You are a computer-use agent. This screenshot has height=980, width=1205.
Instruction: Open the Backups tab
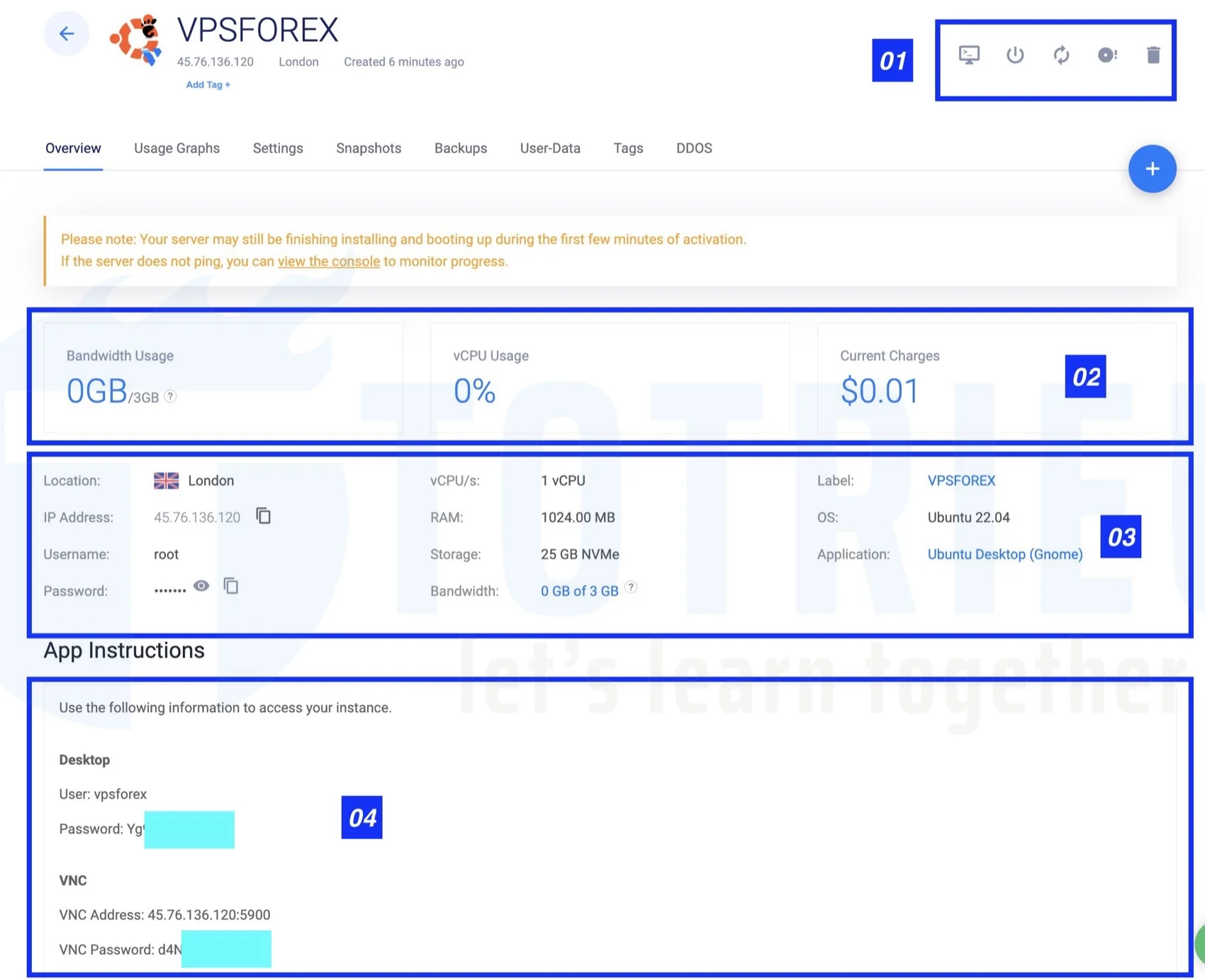pyautogui.click(x=461, y=148)
